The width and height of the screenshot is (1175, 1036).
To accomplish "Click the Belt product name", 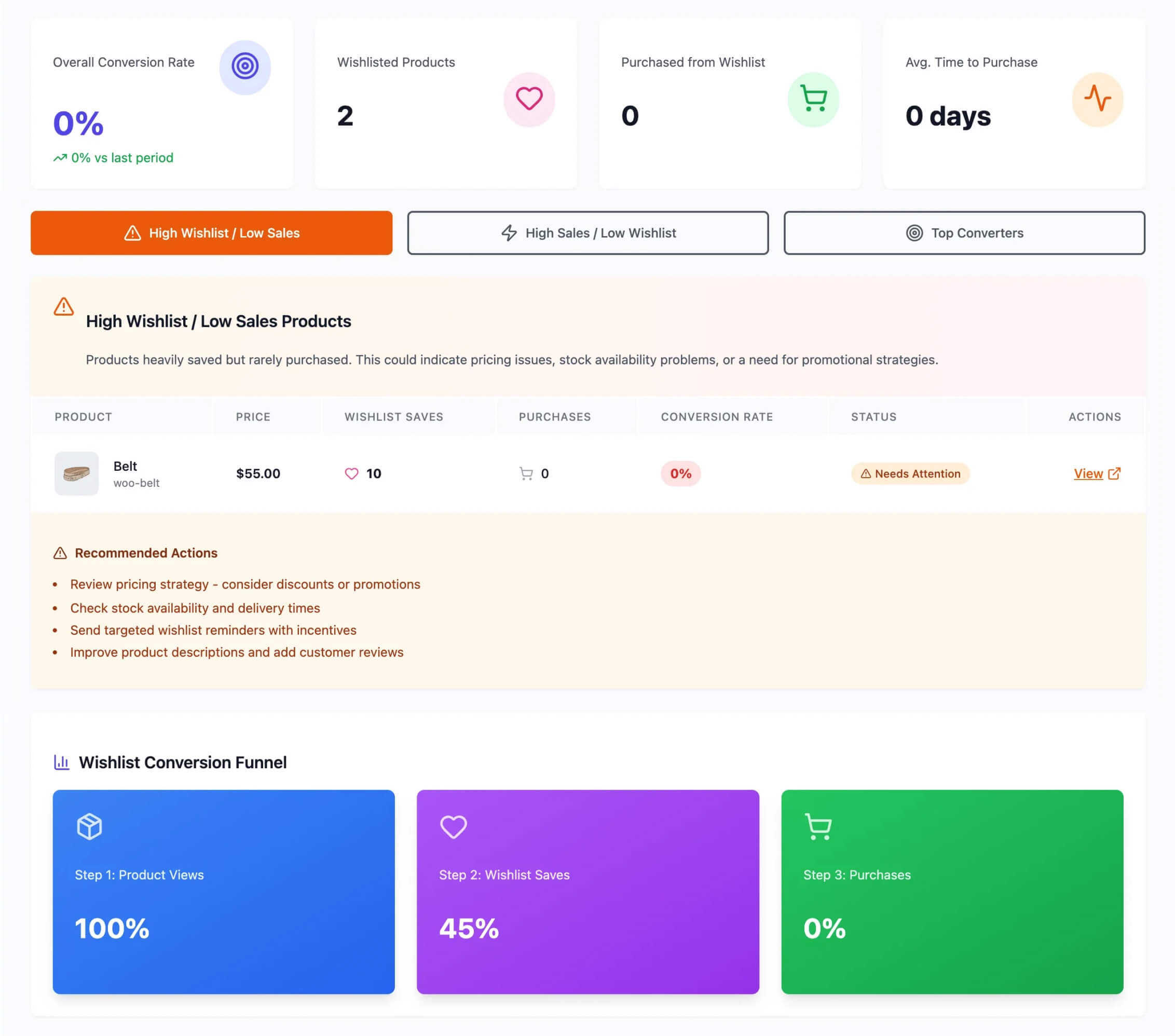I will click(125, 466).
